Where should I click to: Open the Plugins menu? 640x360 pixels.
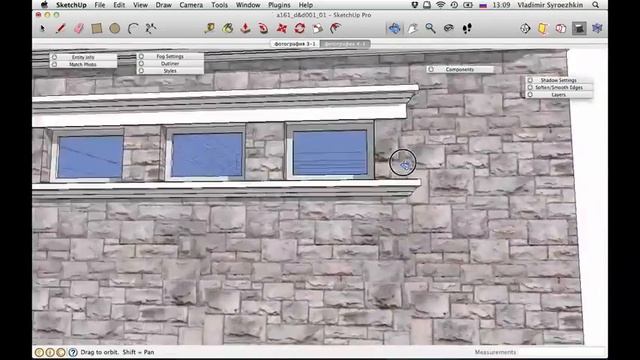[x=279, y=5]
